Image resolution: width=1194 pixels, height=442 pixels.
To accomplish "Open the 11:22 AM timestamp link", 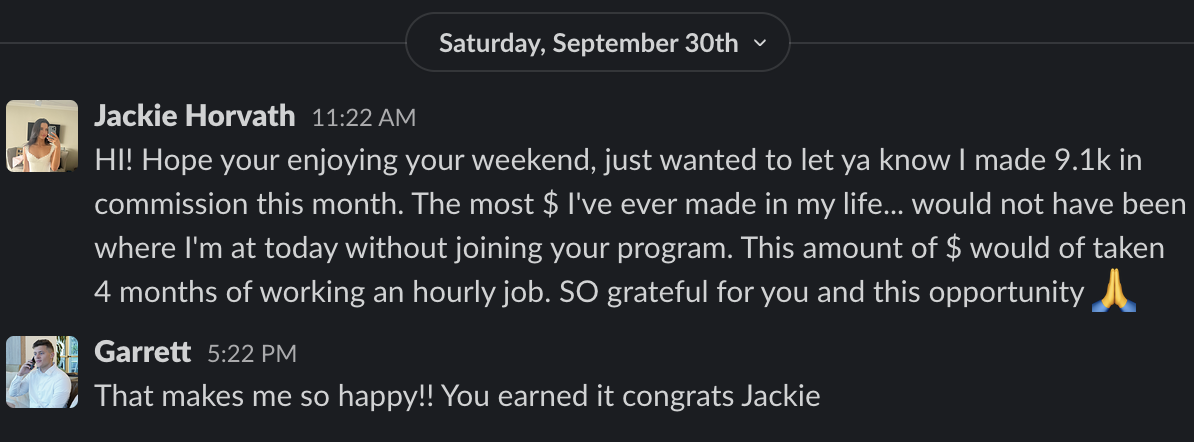I will 363,118.
